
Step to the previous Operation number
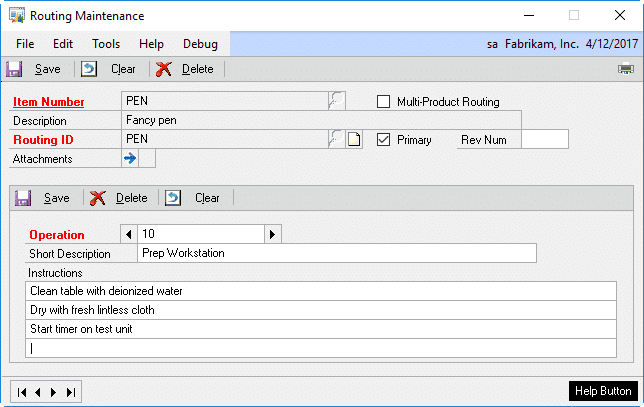coord(128,234)
